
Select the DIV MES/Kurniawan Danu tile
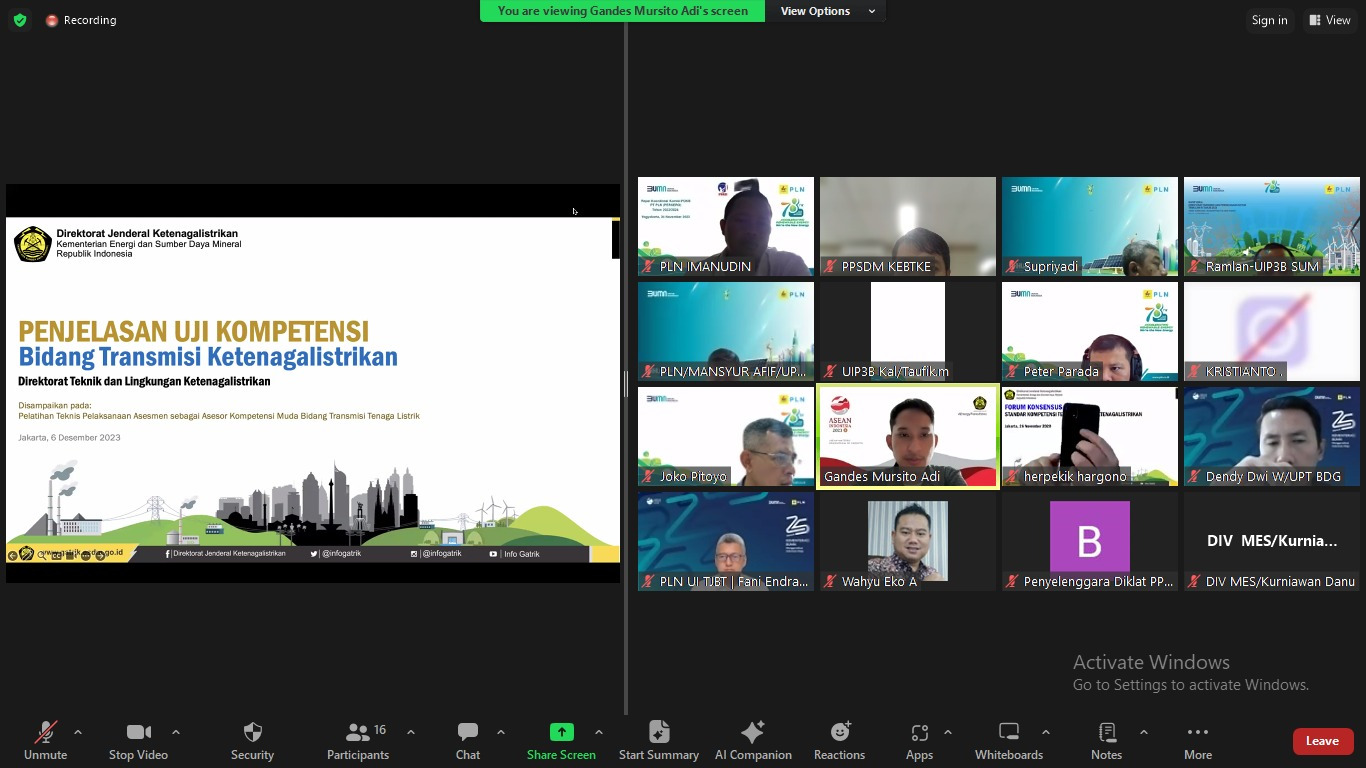point(1272,542)
